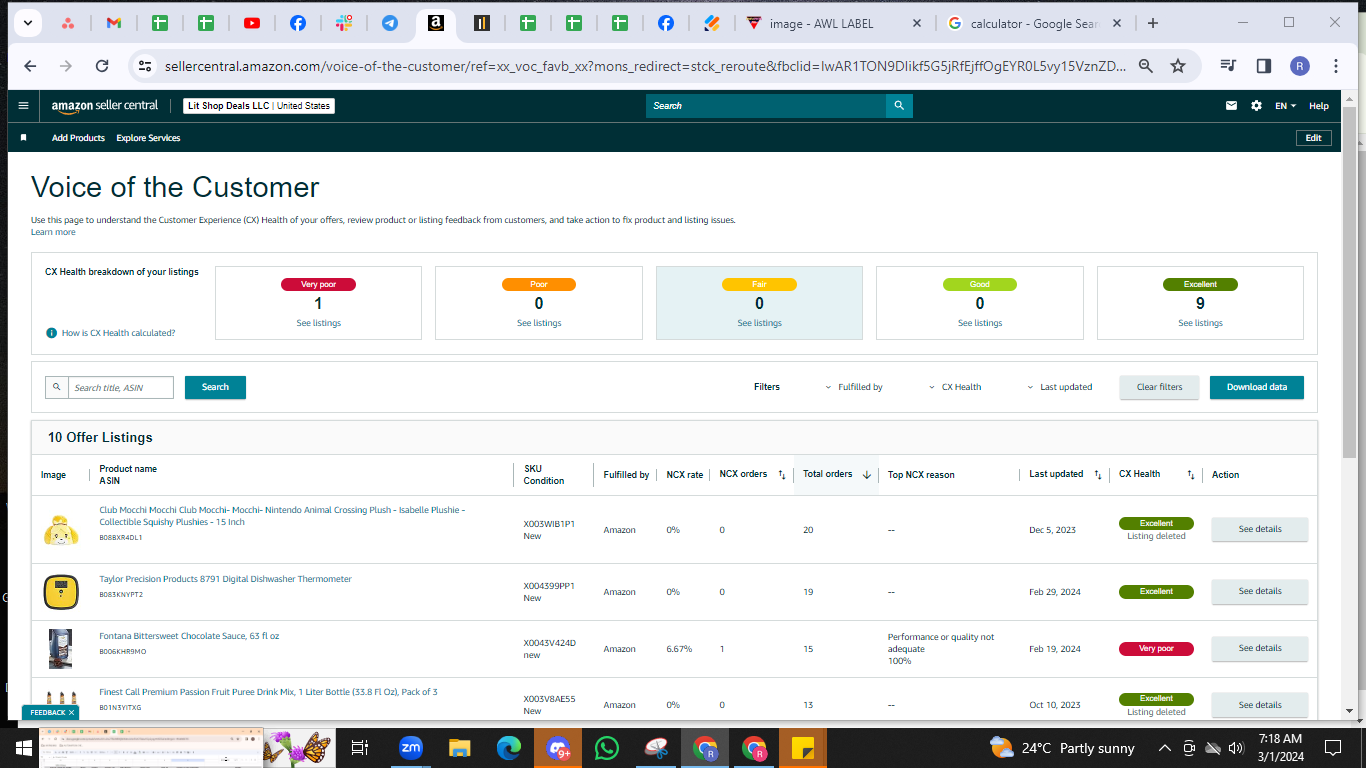The height and width of the screenshot is (768, 1366).
Task: Open the EN language dropdown
Action: point(1285,106)
